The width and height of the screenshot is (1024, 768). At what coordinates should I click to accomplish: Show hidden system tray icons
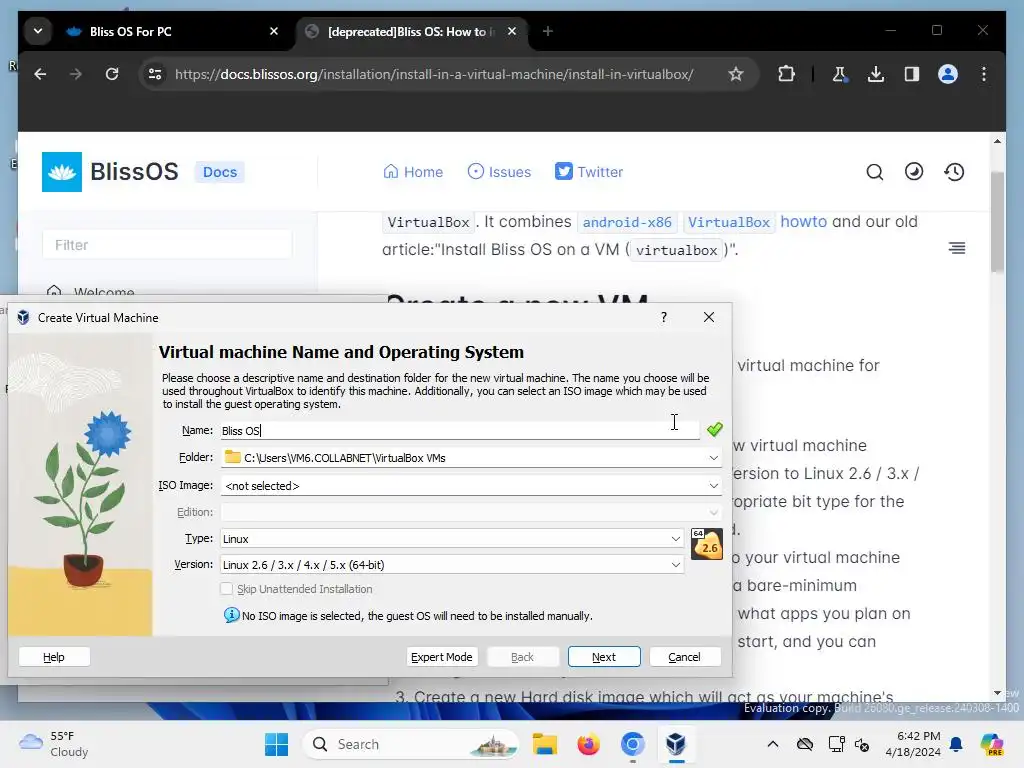[x=773, y=744]
